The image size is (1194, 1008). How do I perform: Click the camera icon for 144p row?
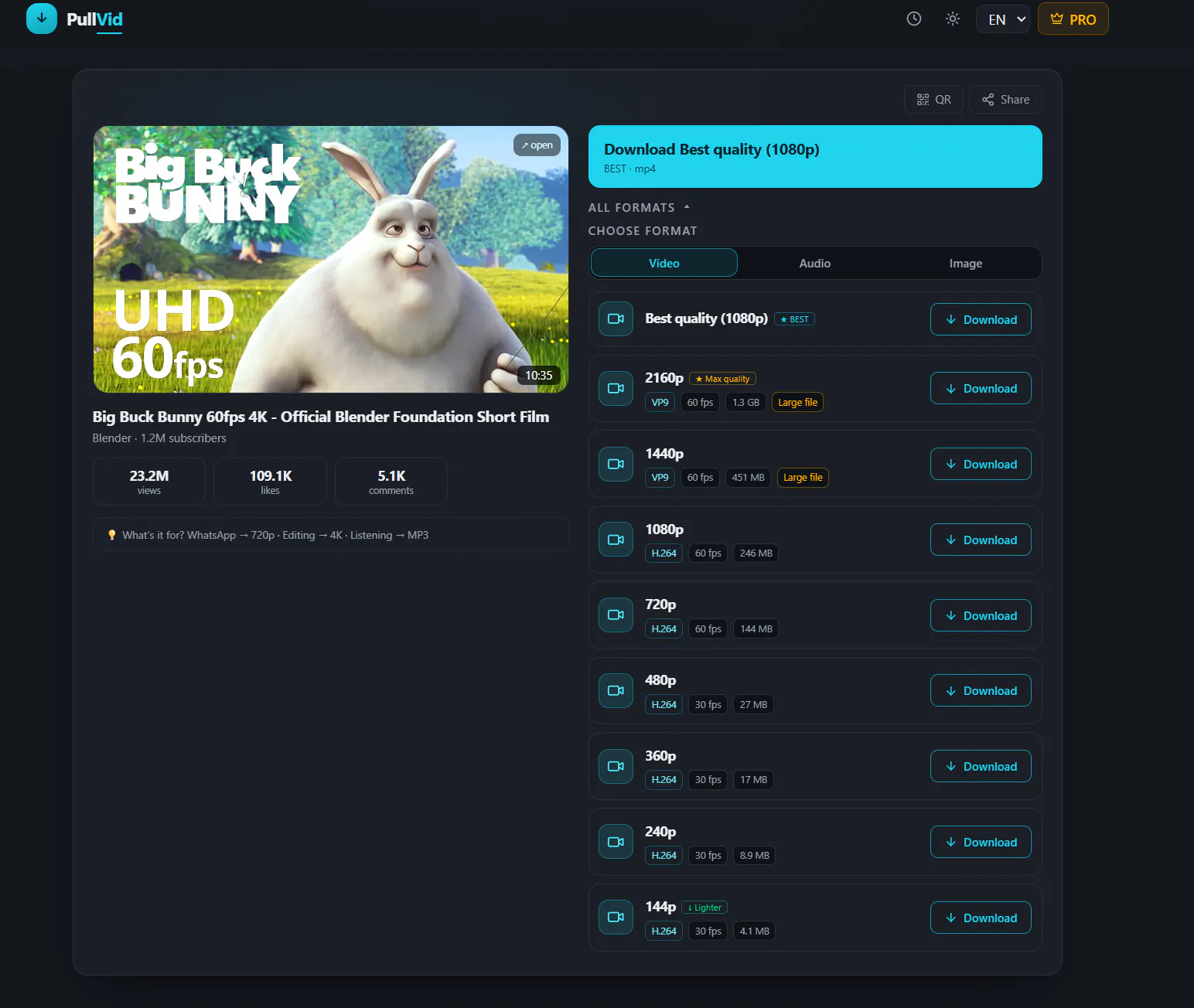point(616,918)
